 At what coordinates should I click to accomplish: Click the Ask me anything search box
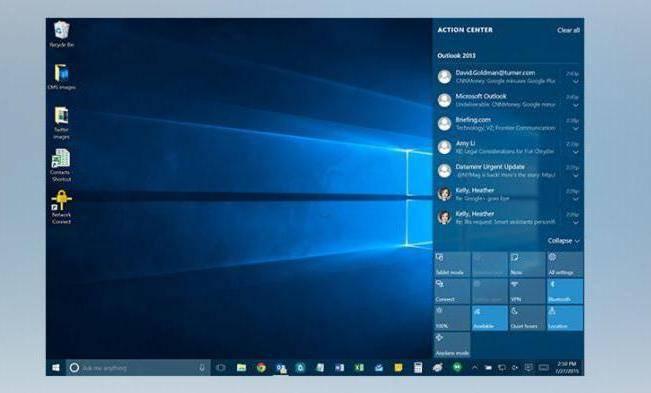[138, 368]
